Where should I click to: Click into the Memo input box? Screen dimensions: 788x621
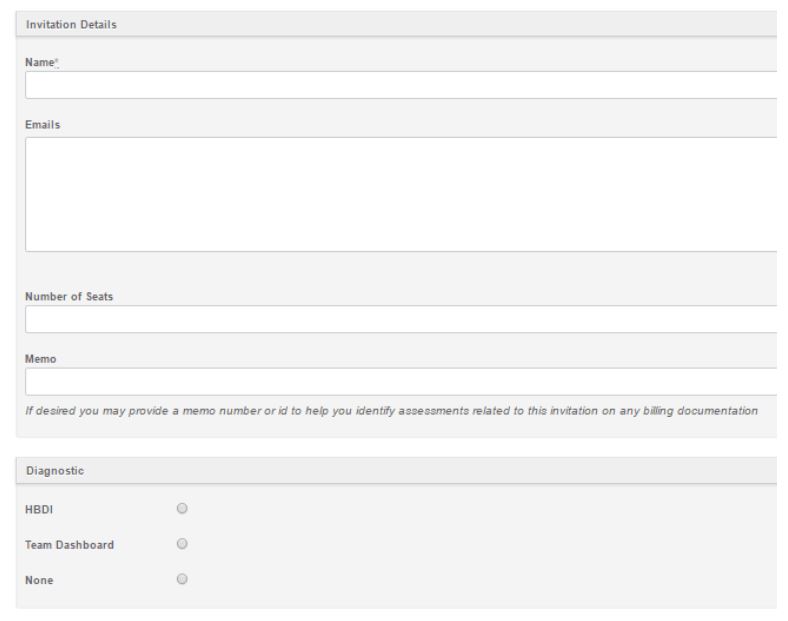(400, 382)
